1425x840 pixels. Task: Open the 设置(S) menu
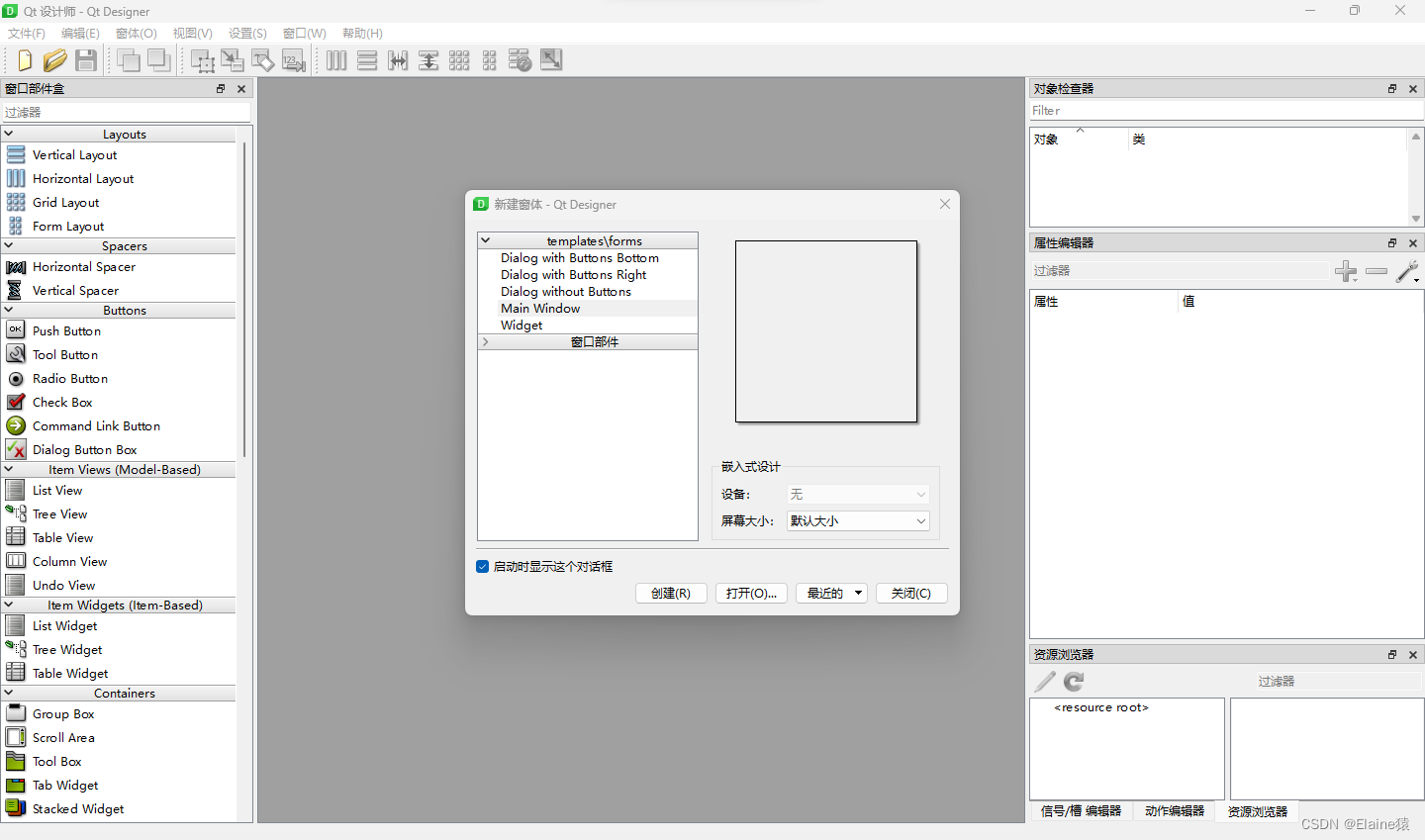(x=247, y=33)
